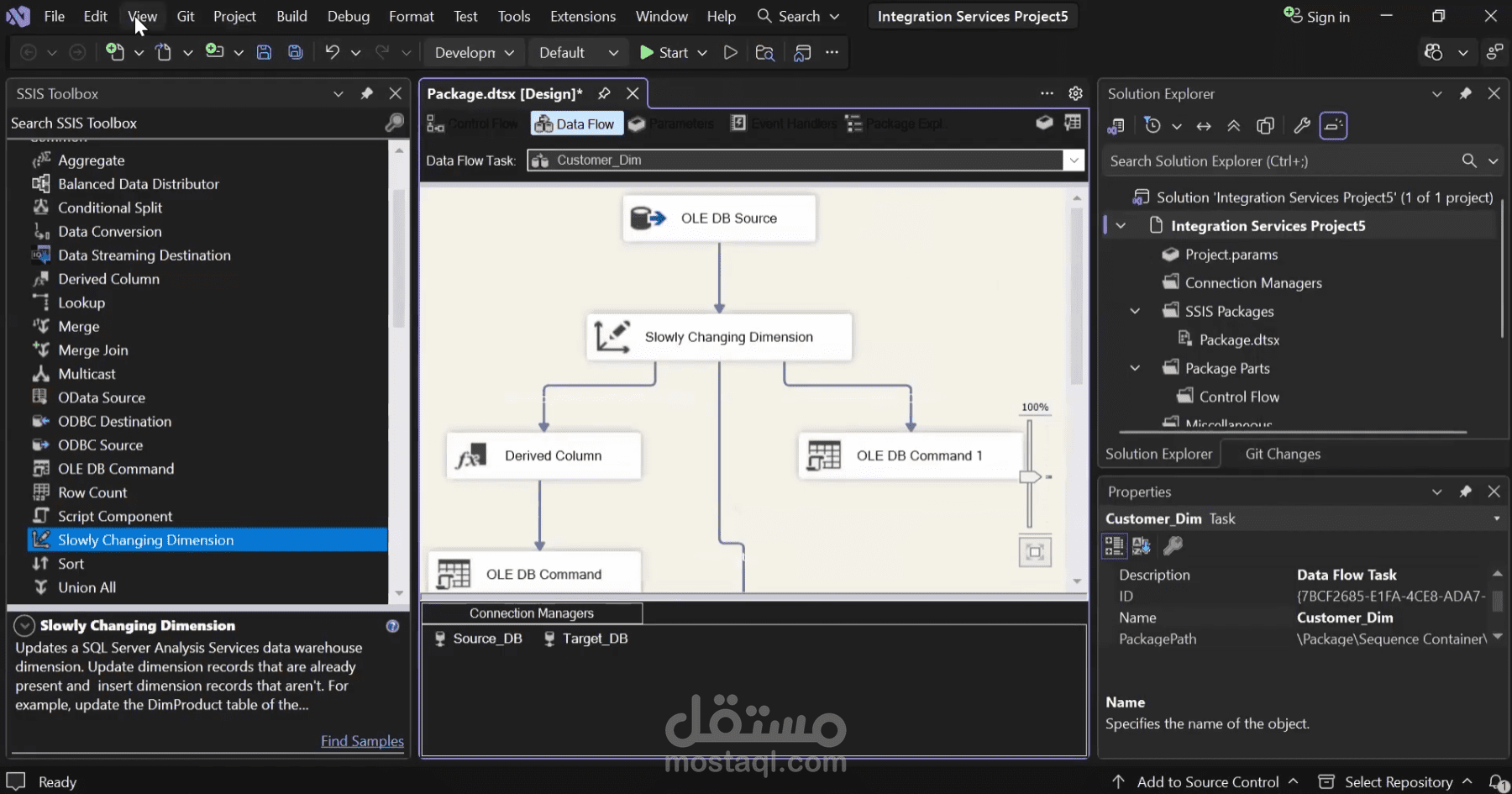Select the Derived Column canvas node
The image size is (1512, 794).
[x=543, y=455]
